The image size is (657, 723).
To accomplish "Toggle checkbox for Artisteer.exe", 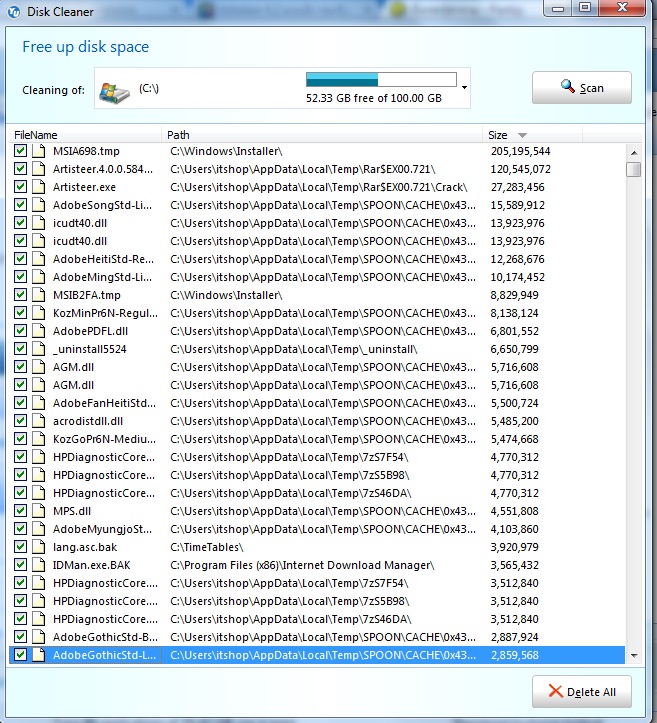I will (x=20, y=187).
